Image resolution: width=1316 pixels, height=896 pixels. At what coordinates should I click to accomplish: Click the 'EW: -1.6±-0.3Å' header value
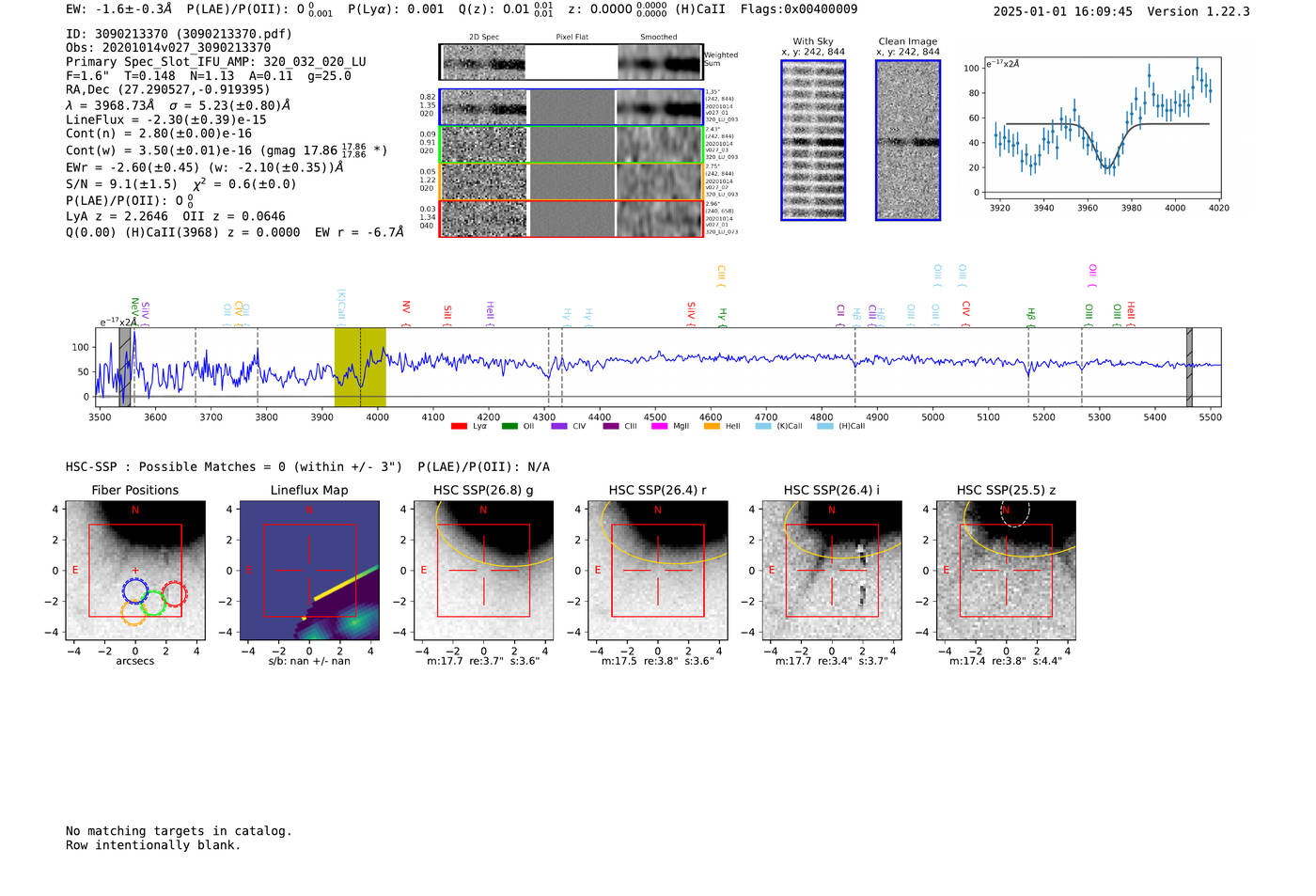tap(119, 9)
